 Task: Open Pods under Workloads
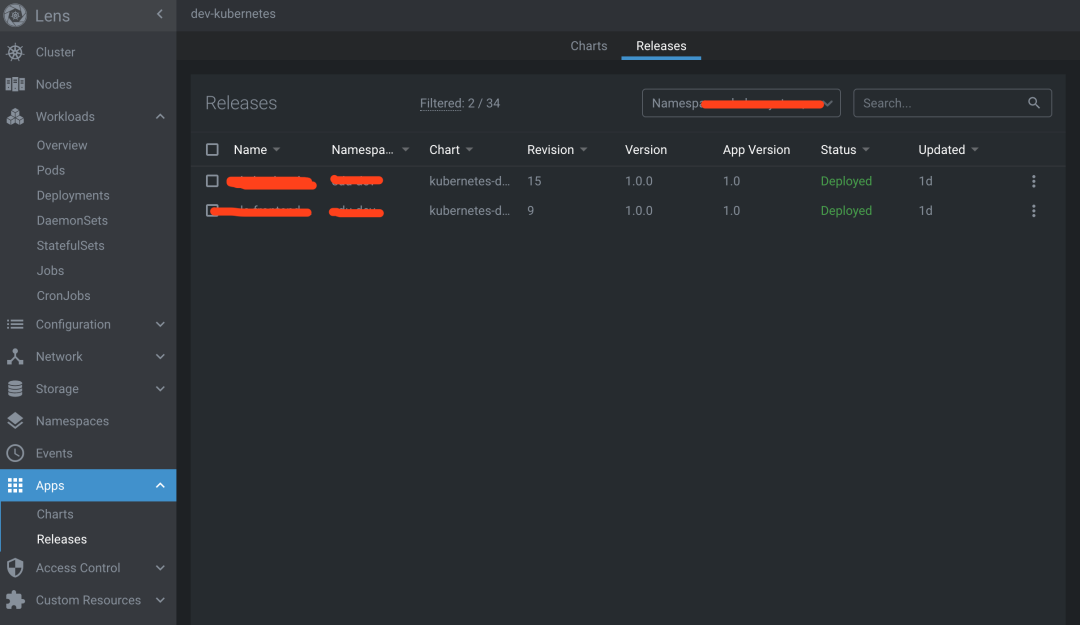click(x=51, y=171)
